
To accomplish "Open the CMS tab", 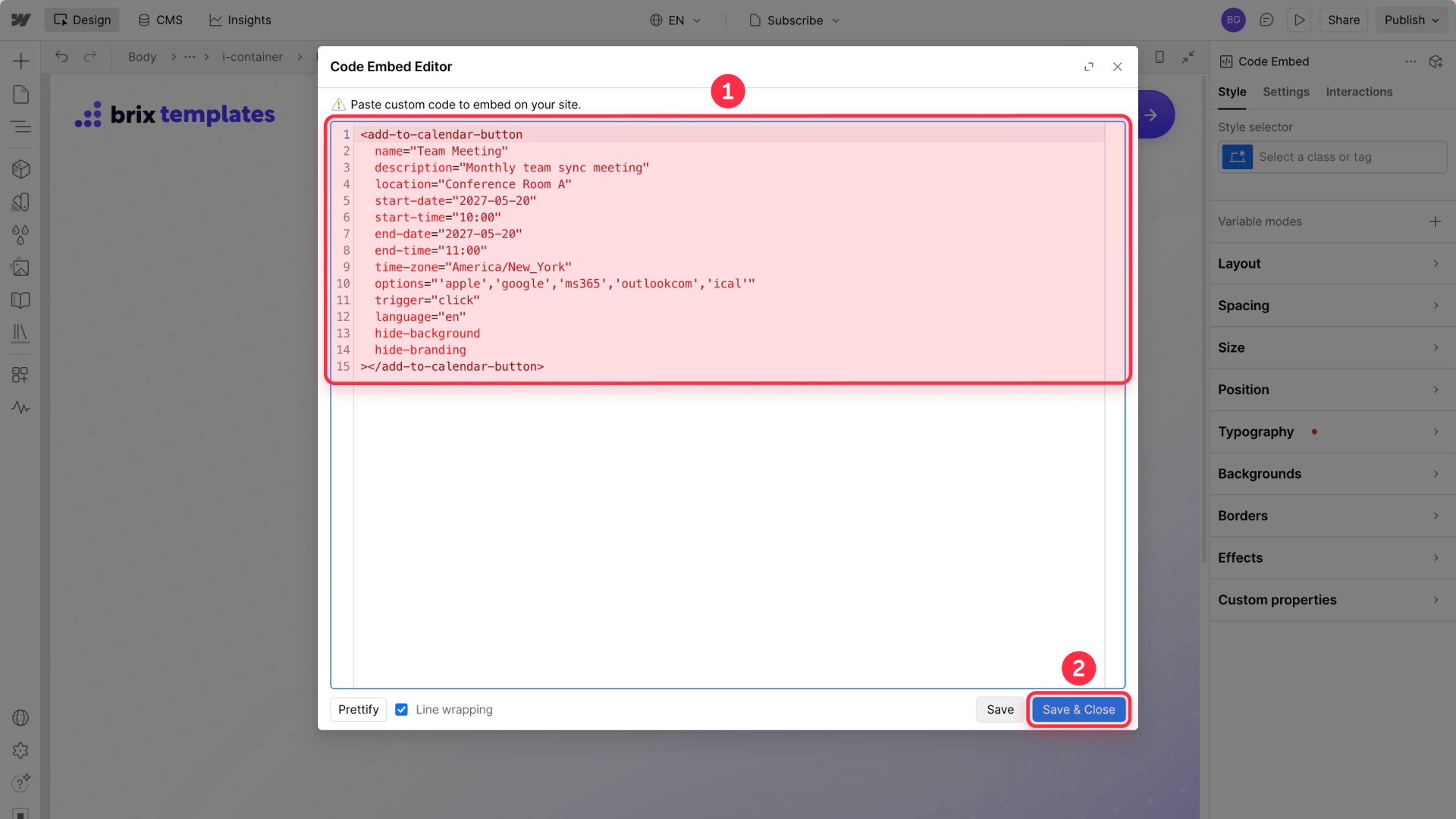I will (x=160, y=20).
